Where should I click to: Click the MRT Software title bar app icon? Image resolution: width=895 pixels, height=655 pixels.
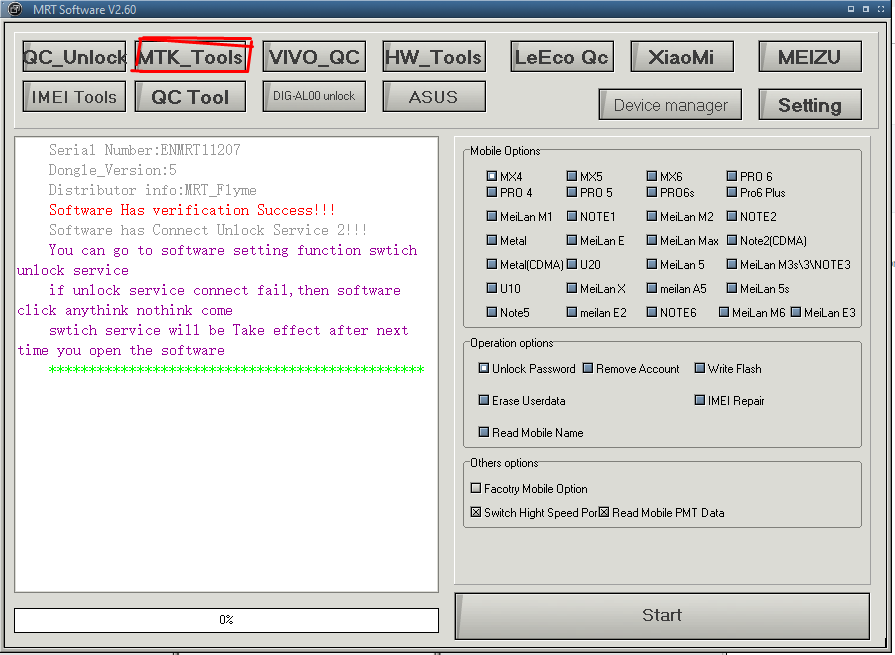tap(15, 9)
